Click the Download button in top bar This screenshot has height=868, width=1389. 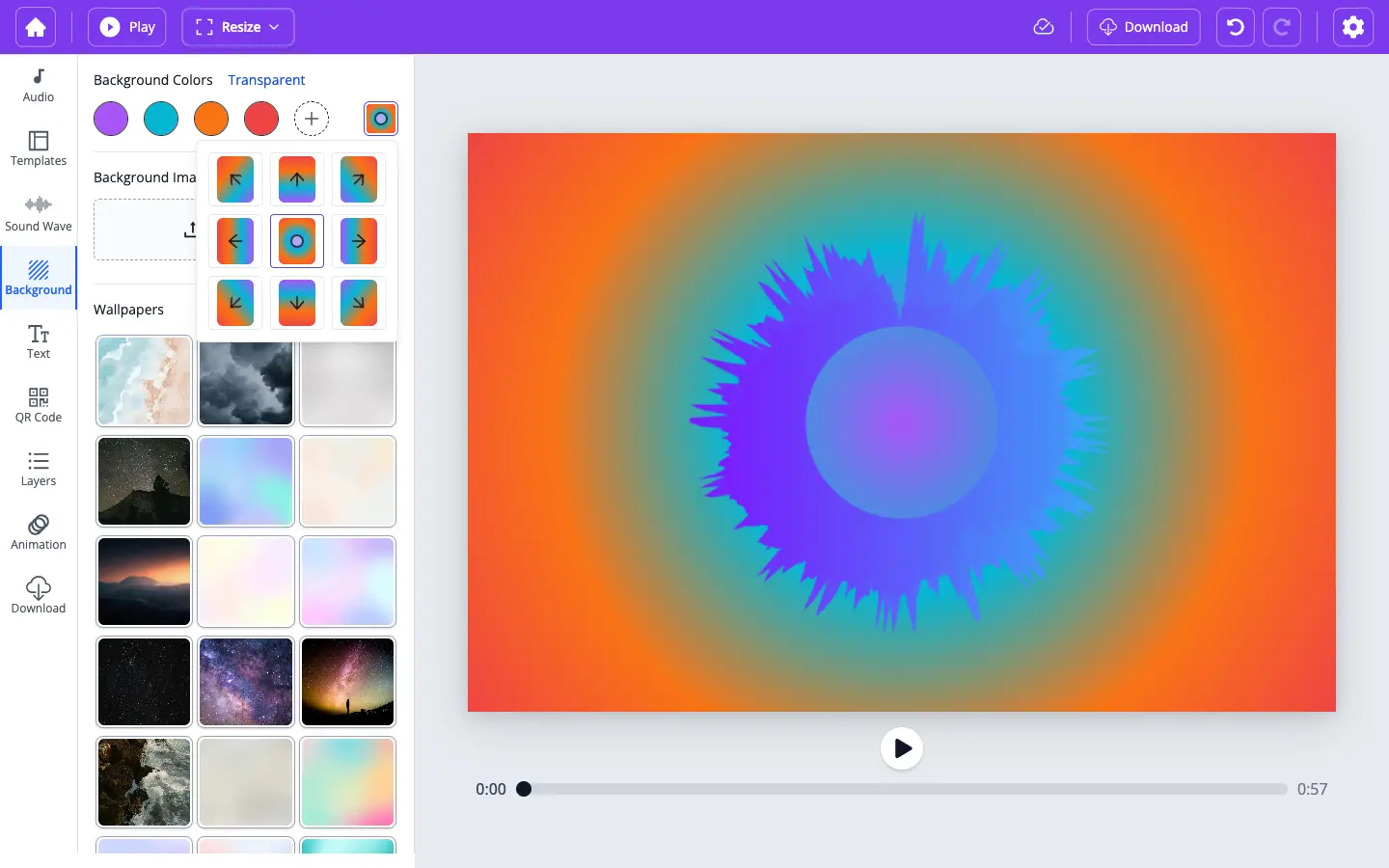point(1144,27)
